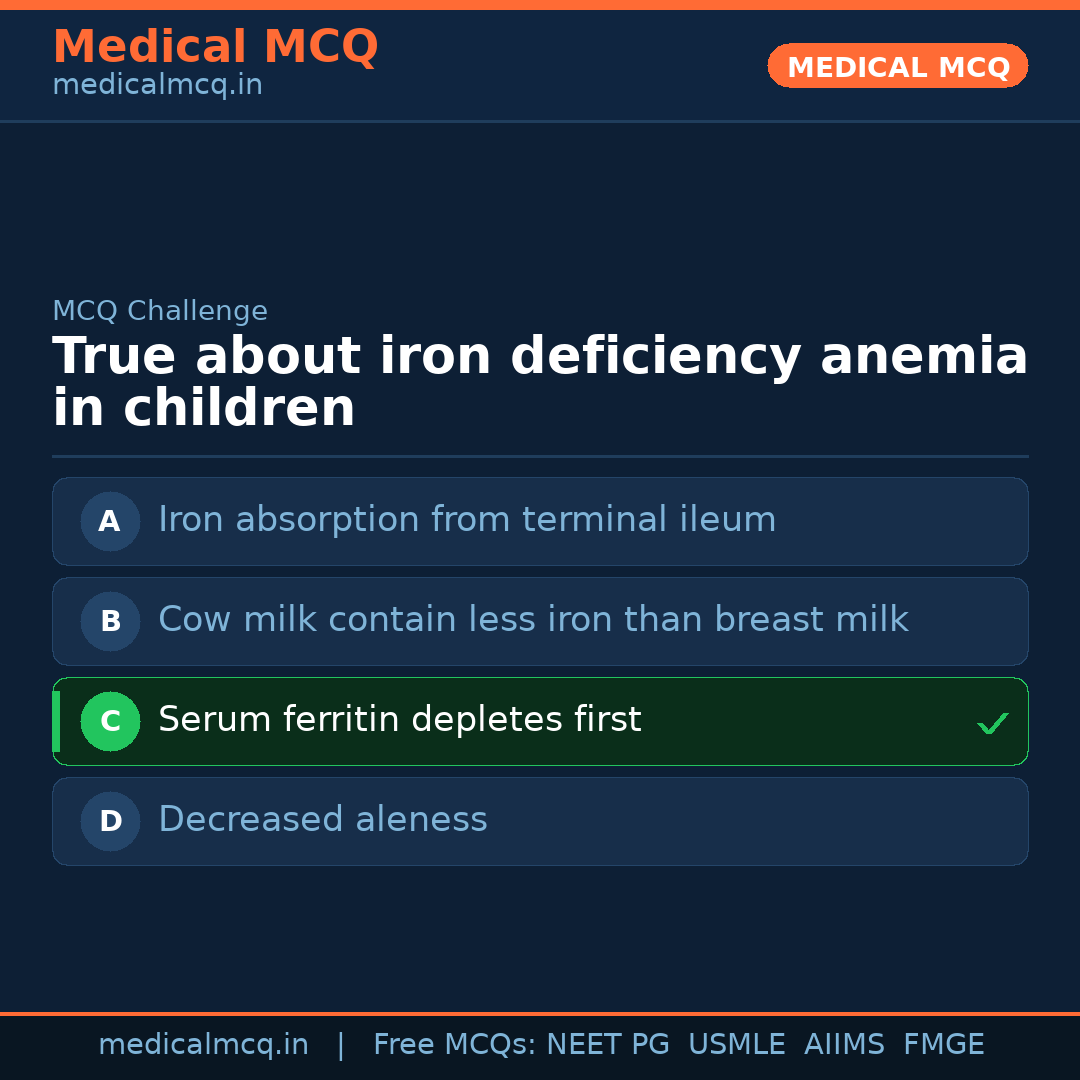
Task: Click the "MCQ Challenge" label
Action: pos(160,311)
